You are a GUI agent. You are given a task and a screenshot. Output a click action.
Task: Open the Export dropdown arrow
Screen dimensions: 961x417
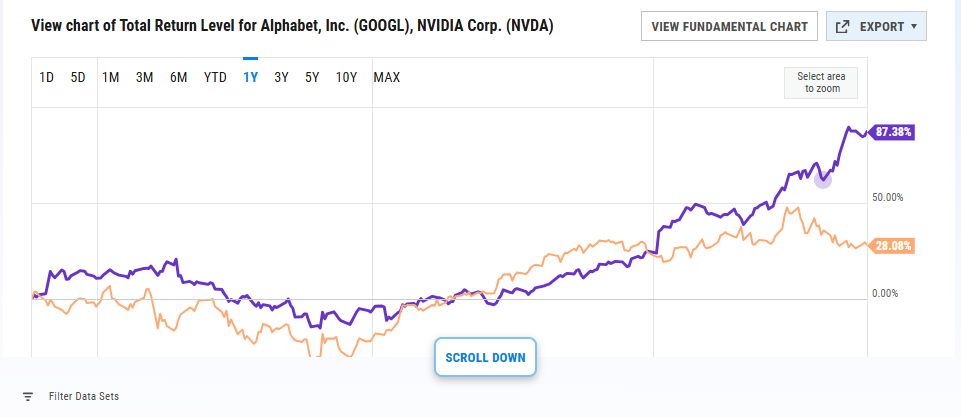tap(914, 26)
